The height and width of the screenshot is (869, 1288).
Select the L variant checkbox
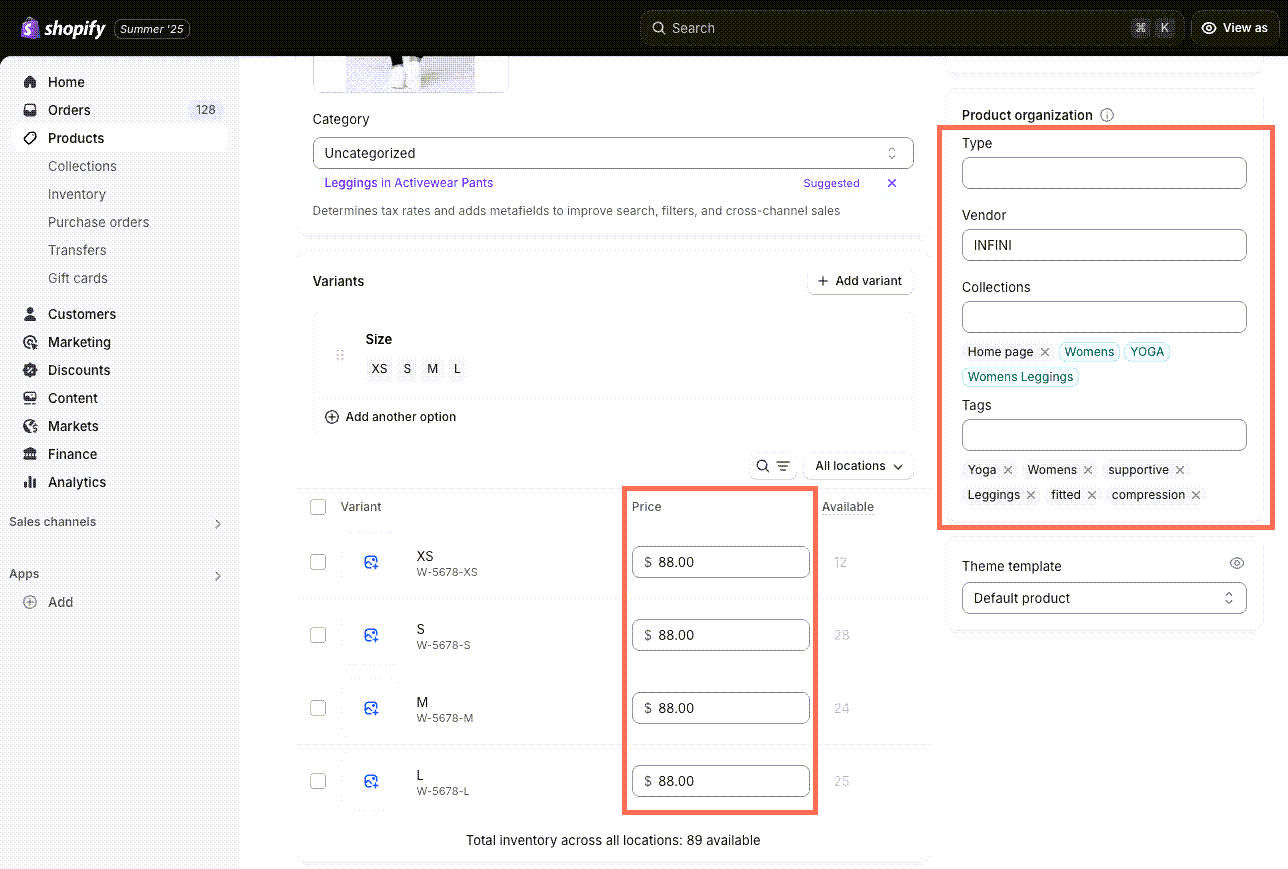(318, 781)
